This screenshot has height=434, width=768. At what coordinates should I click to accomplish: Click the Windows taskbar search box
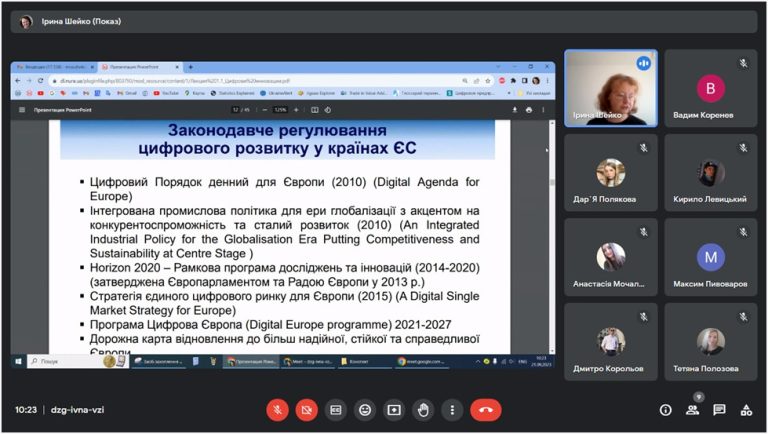[77, 362]
